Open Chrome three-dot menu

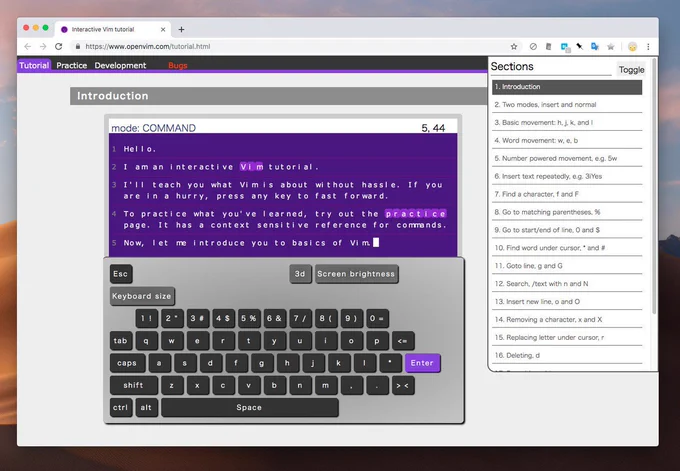tap(648, 46)
